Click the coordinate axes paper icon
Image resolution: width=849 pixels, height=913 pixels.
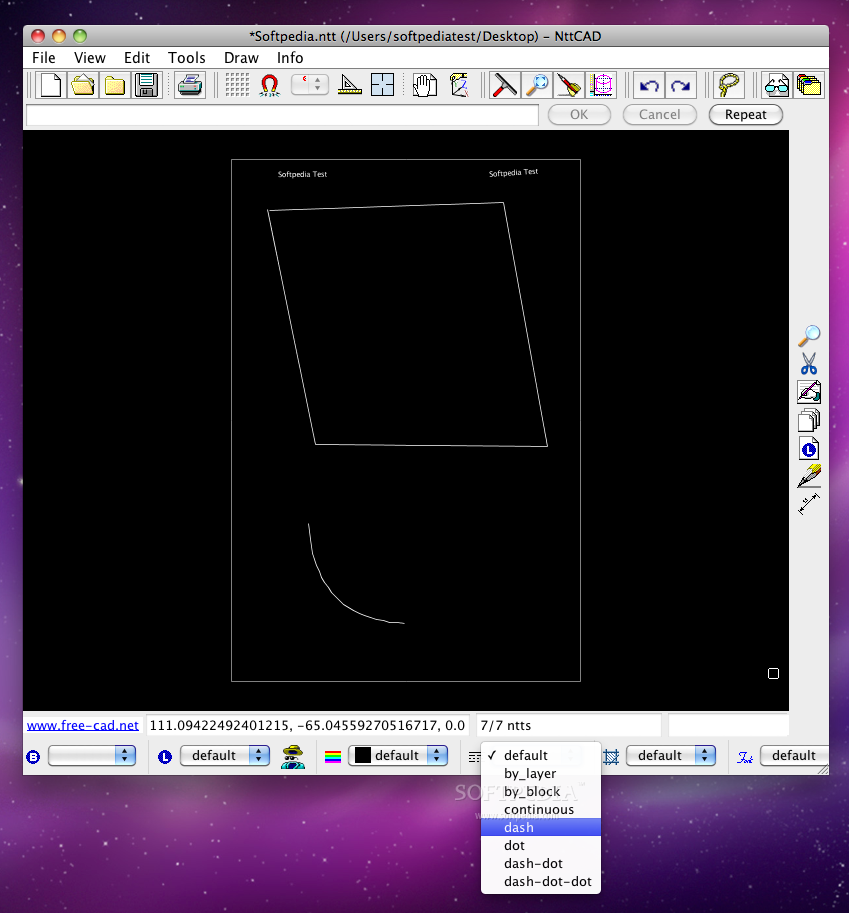[x=459, y=86]
